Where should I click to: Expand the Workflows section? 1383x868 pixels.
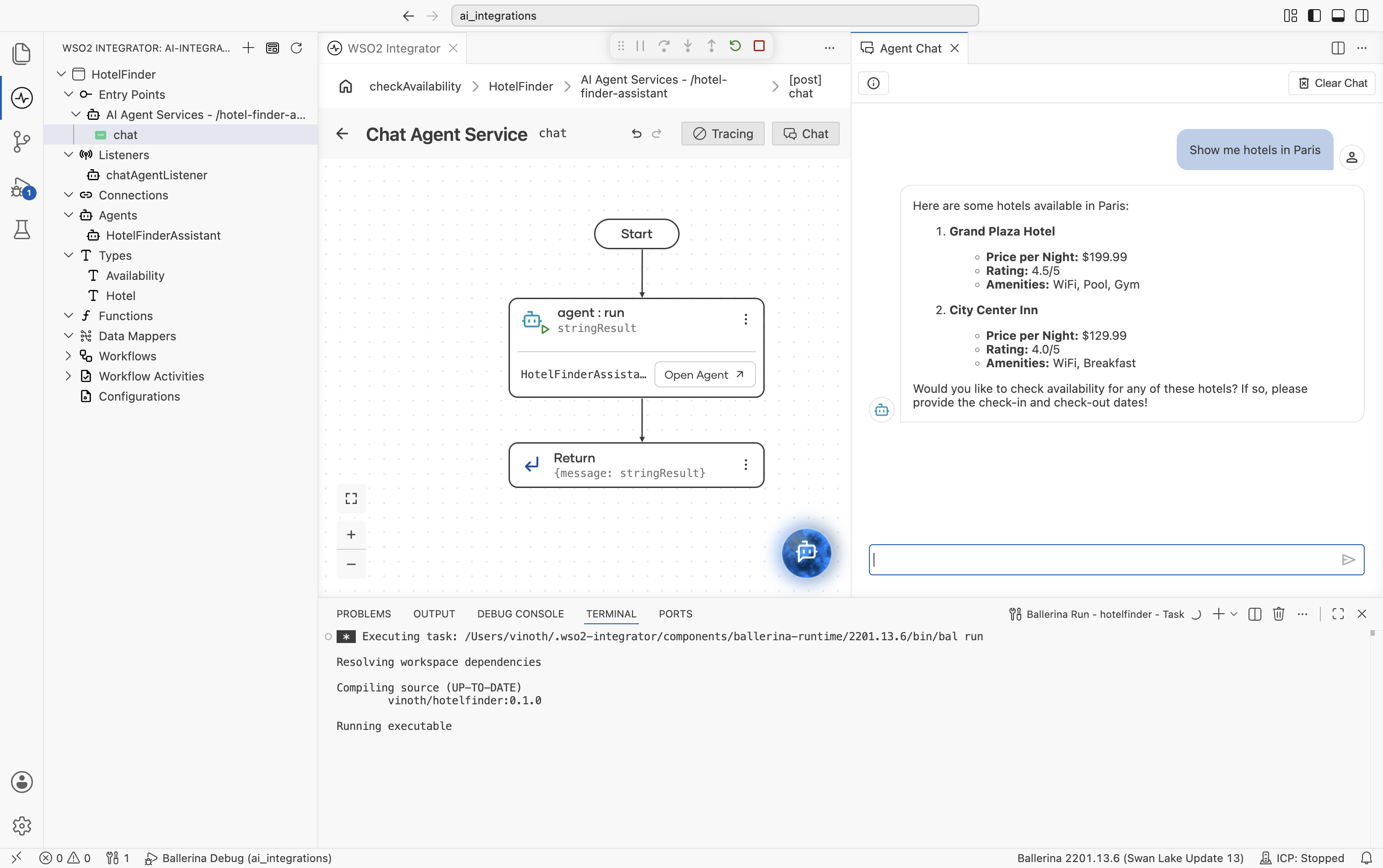pyautogui.click(x=68, y=356)
